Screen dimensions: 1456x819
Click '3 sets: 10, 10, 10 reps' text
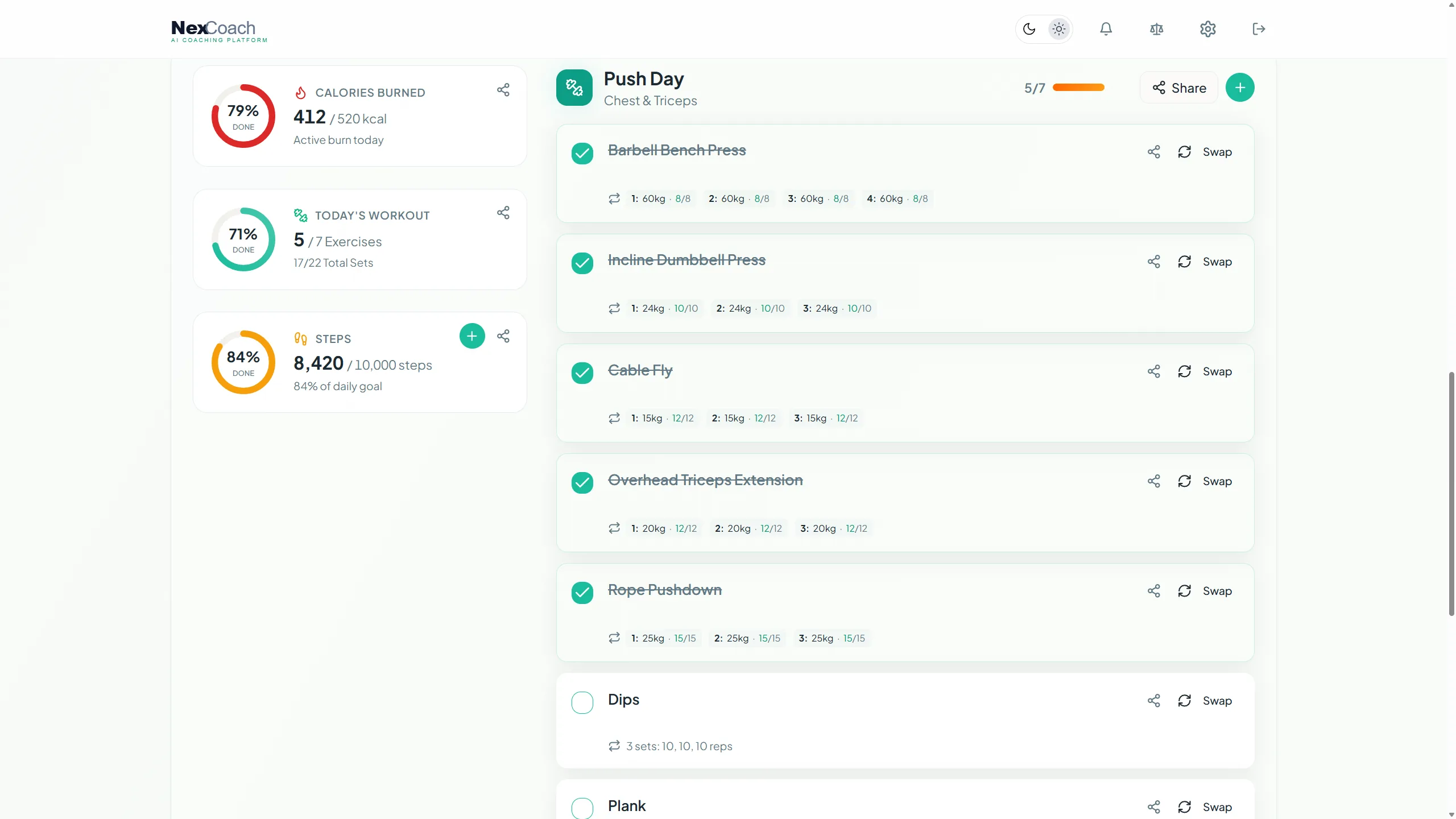tap(679, 746)
